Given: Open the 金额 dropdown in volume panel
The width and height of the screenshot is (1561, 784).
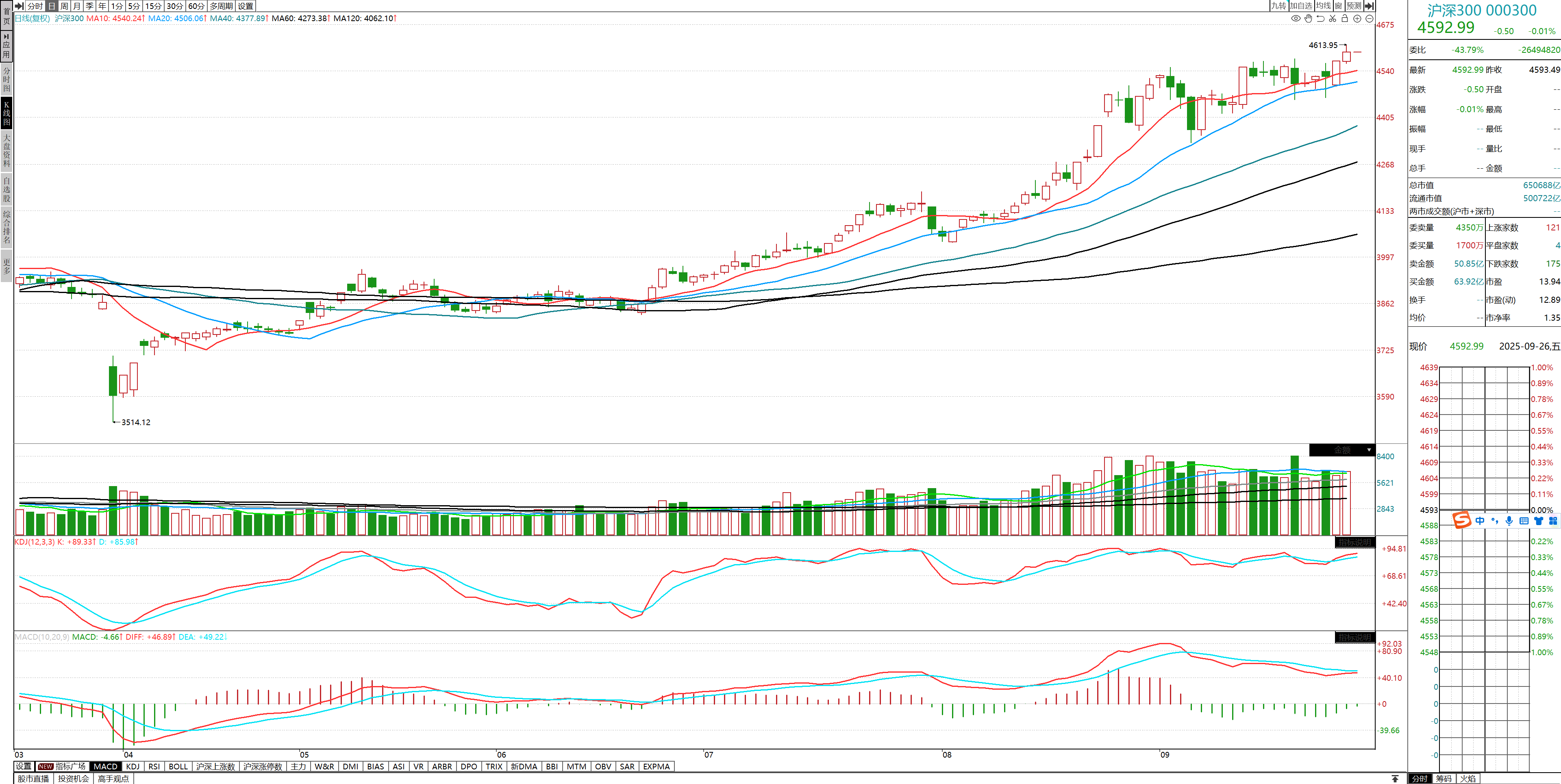Looking at the screenshot, I should [x=1369, y=450].
